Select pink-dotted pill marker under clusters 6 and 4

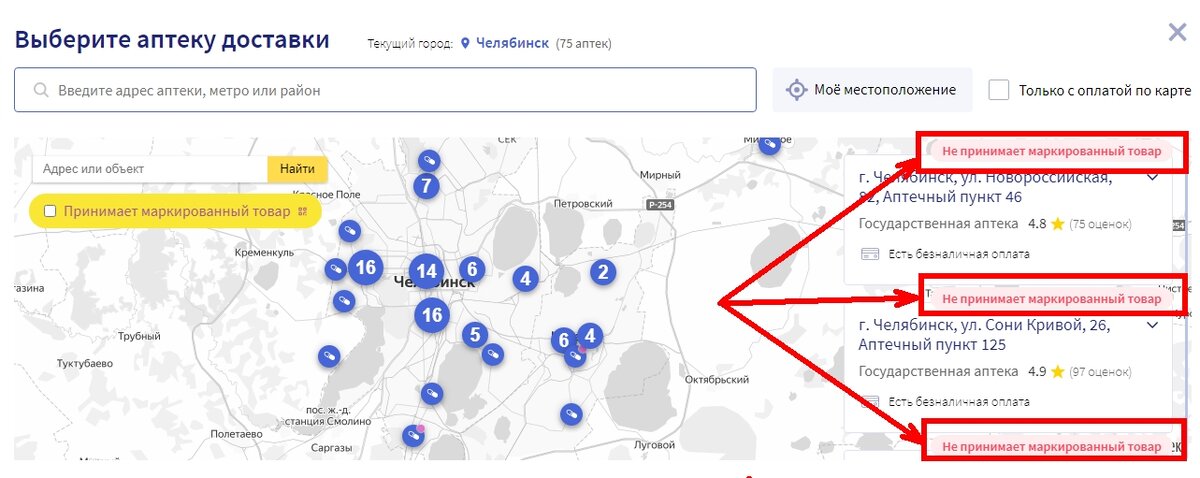point(576,355)
